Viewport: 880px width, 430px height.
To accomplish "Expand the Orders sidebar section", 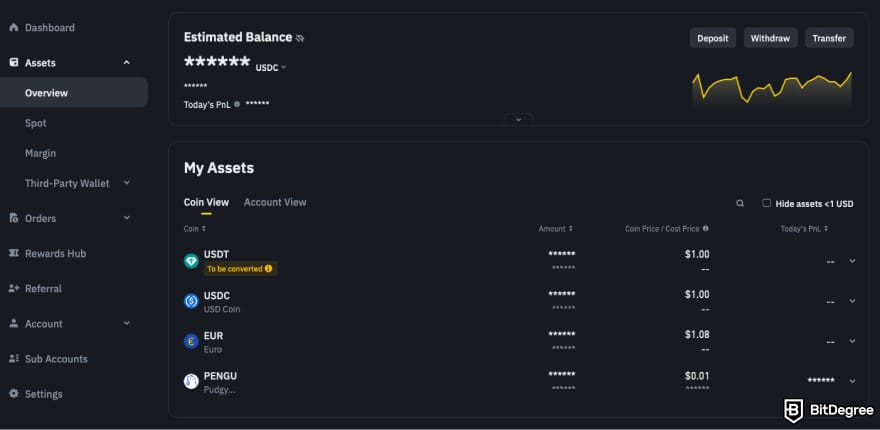I will (126, 218).
